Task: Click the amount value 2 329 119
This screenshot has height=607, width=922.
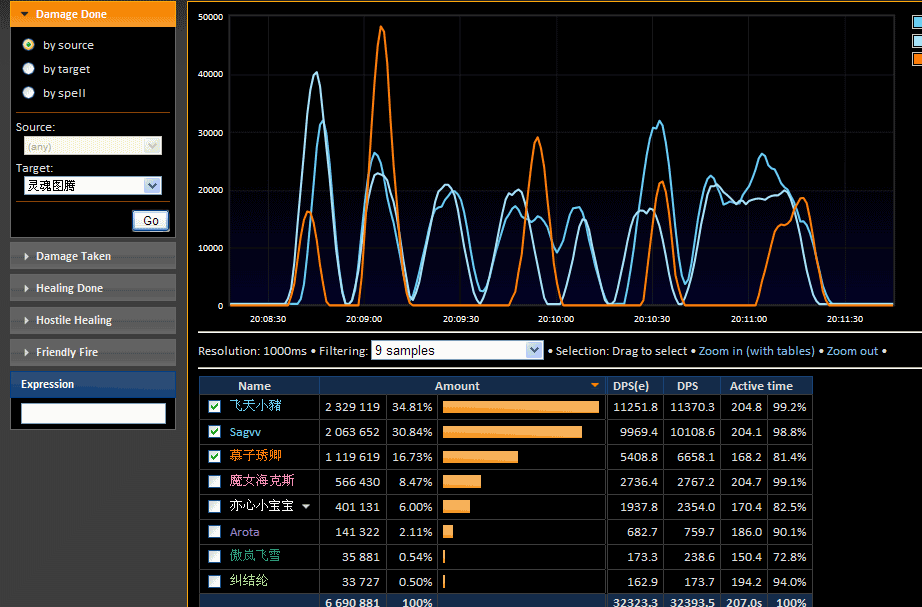Action: point(352,407)
